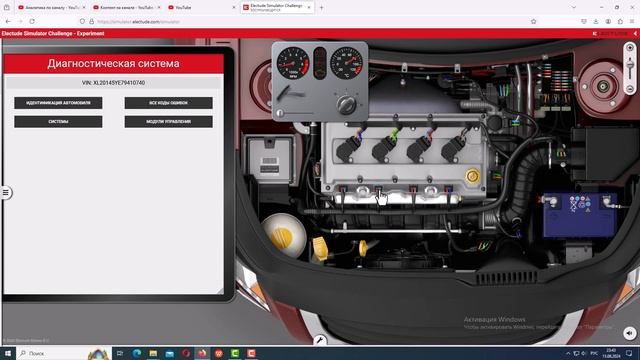
Task: Click the second fuel injector connector
Action: click(379, 190)
